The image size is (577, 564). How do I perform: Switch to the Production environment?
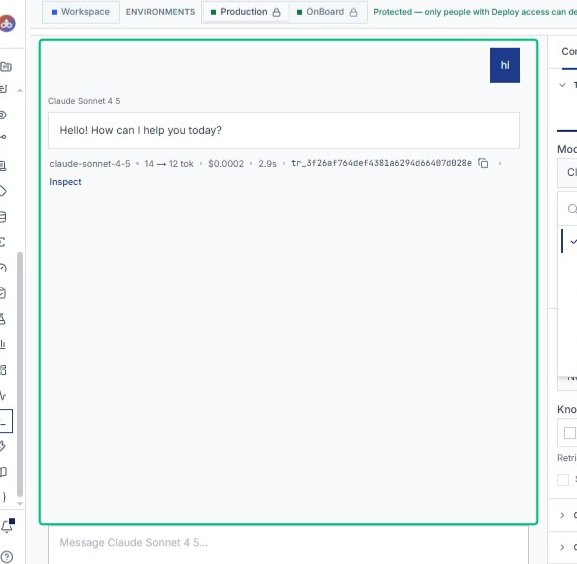[245, 12]
